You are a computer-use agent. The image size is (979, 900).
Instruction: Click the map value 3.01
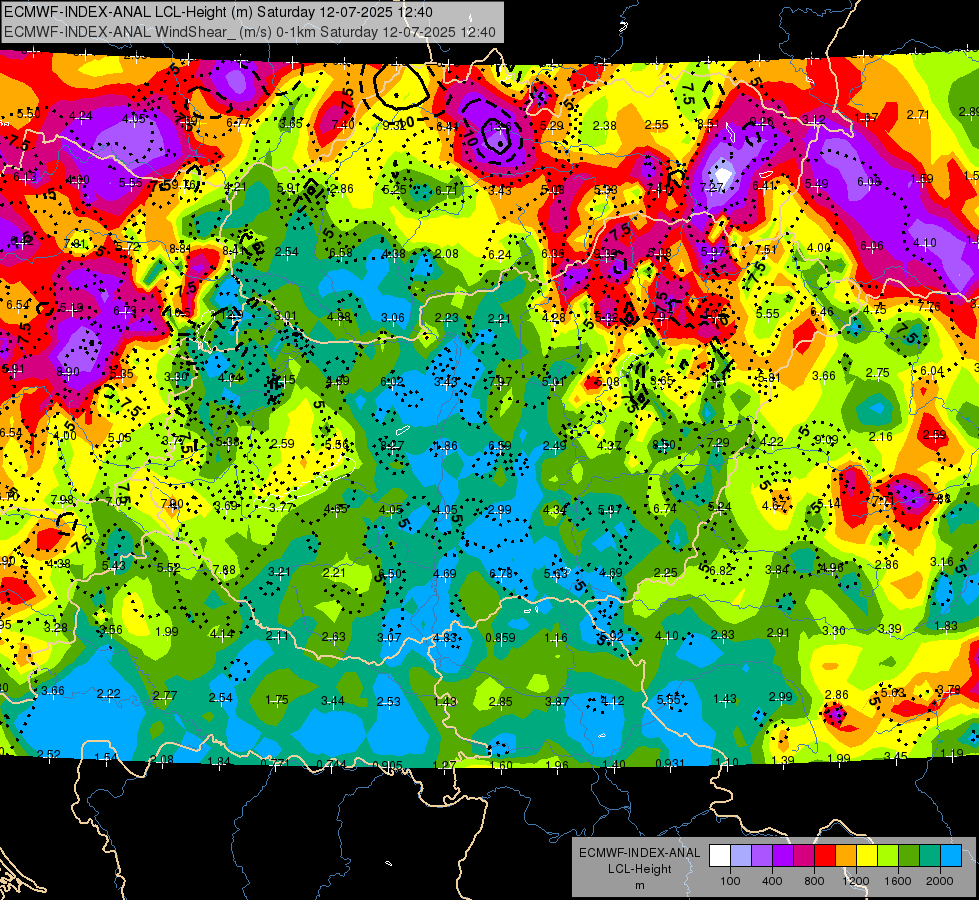[x=285, y=316]
